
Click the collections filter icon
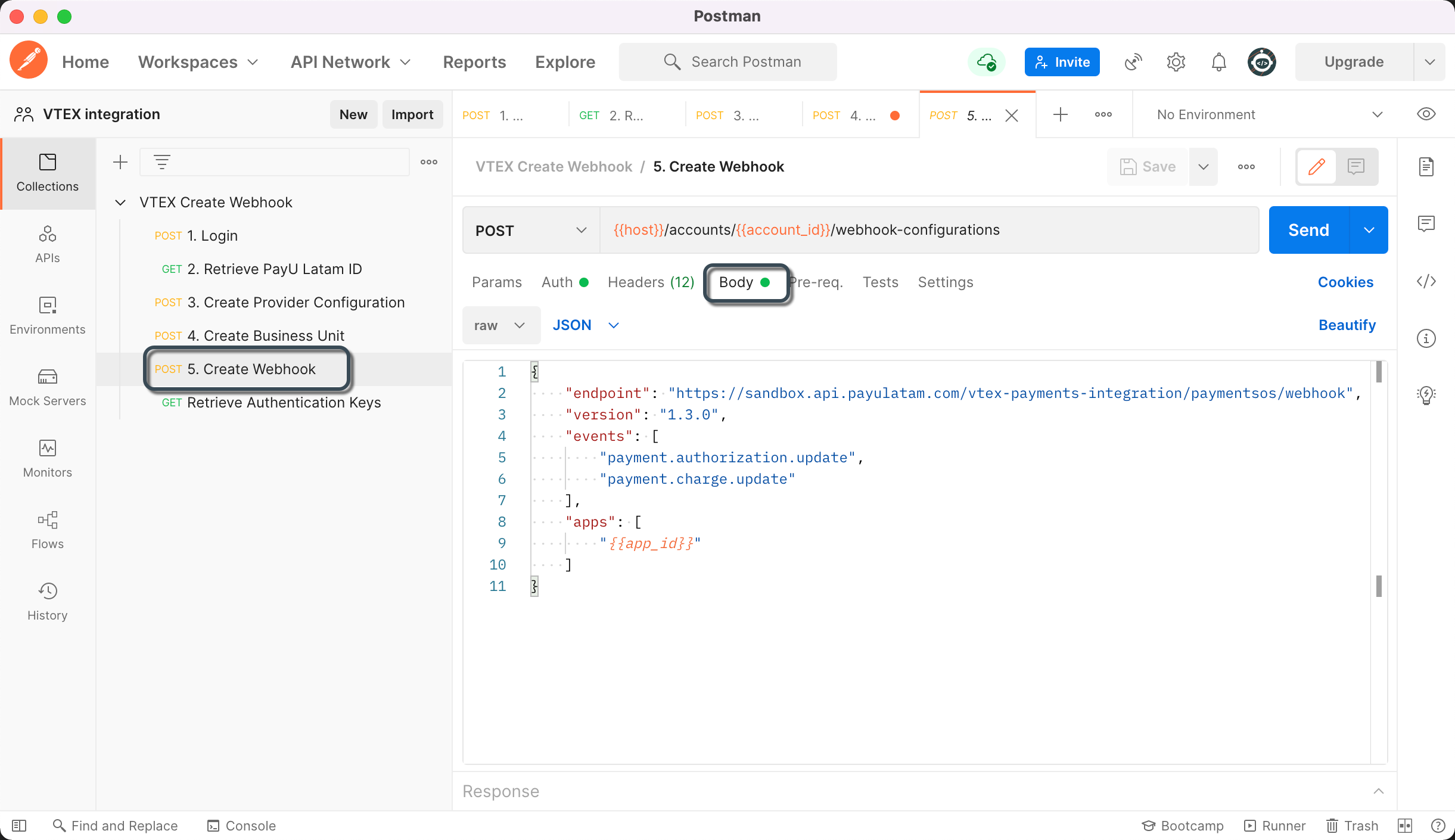coord(162,162)
